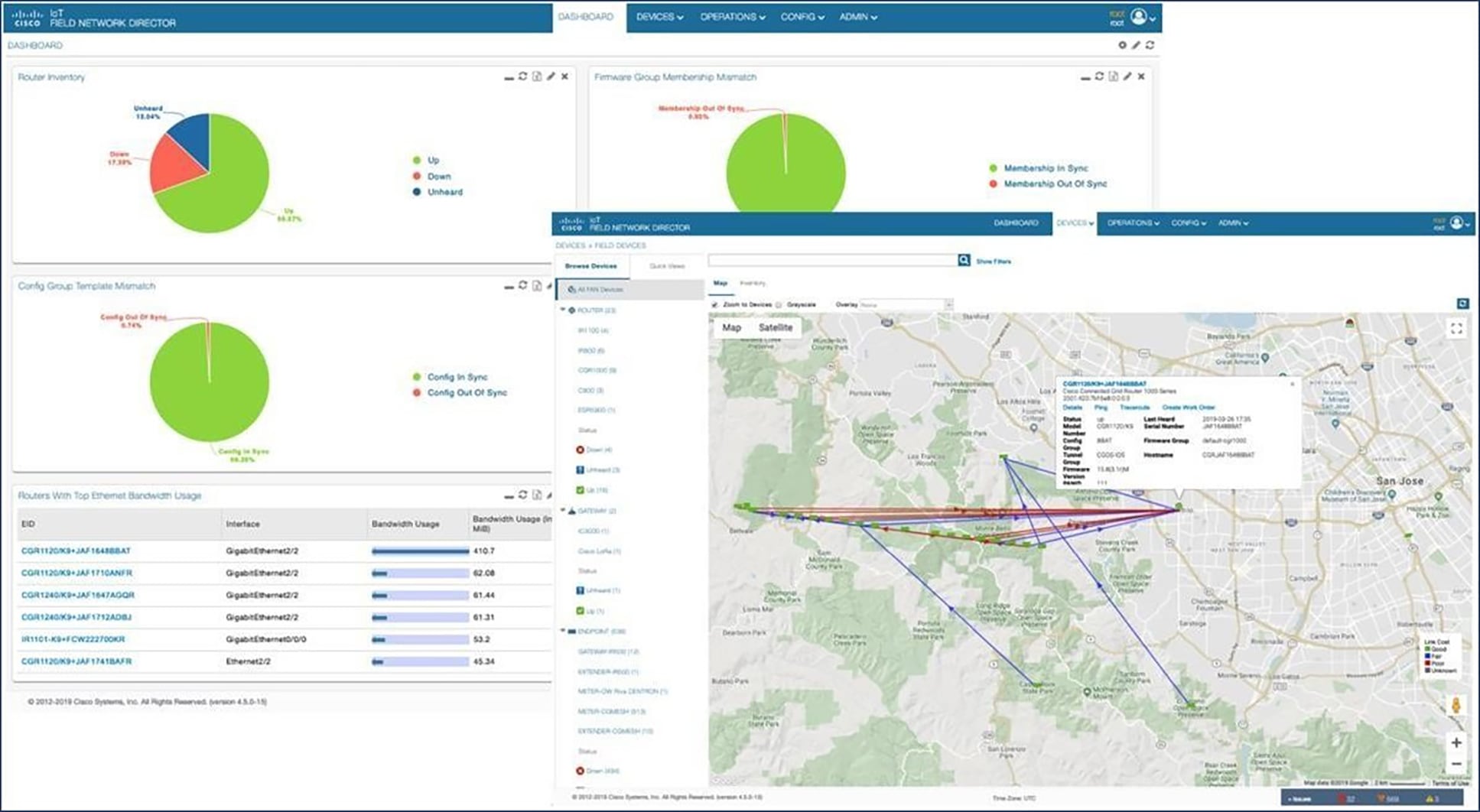
Task: Refresh the Router Inventory panel
Action: click(522, 76)
